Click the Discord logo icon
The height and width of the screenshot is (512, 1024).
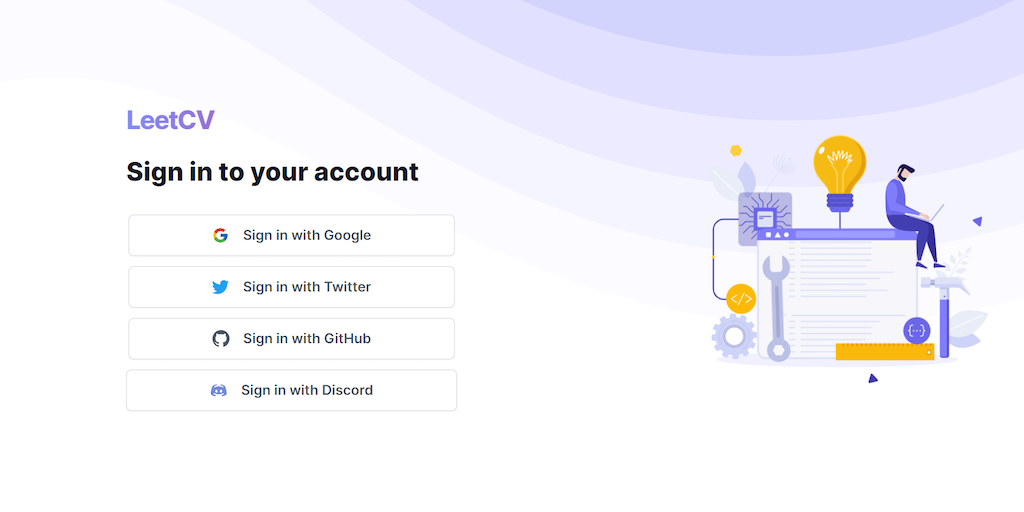[219, 390]
